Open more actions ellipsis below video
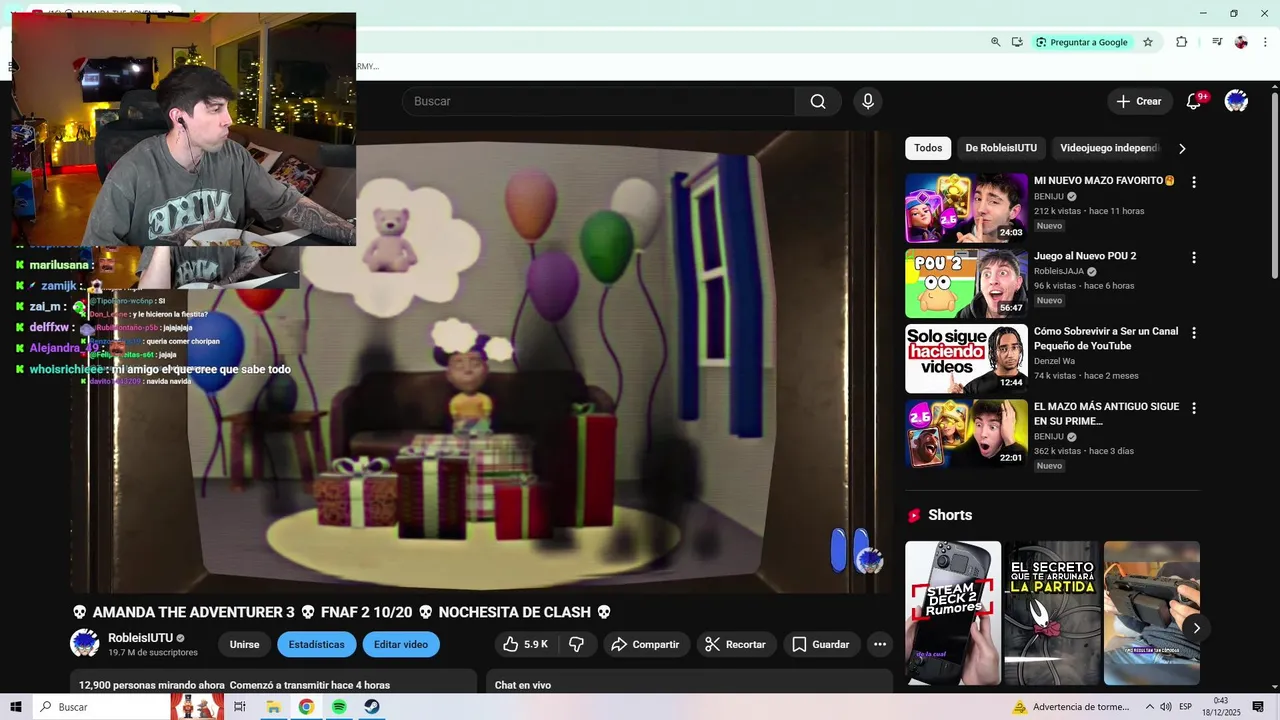This screenshot has height=720, width=1280. click(880, 644)
